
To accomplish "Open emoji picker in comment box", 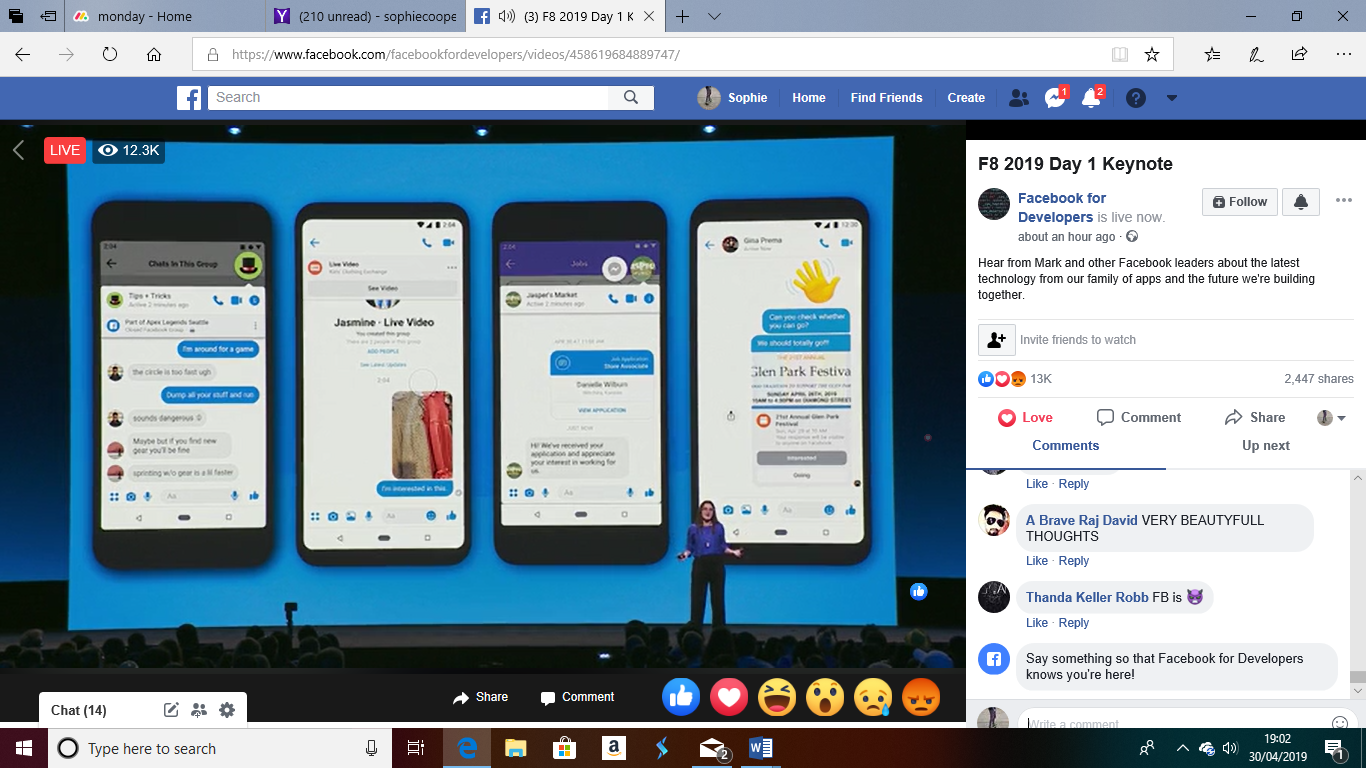I will (x=1340, y=722).
